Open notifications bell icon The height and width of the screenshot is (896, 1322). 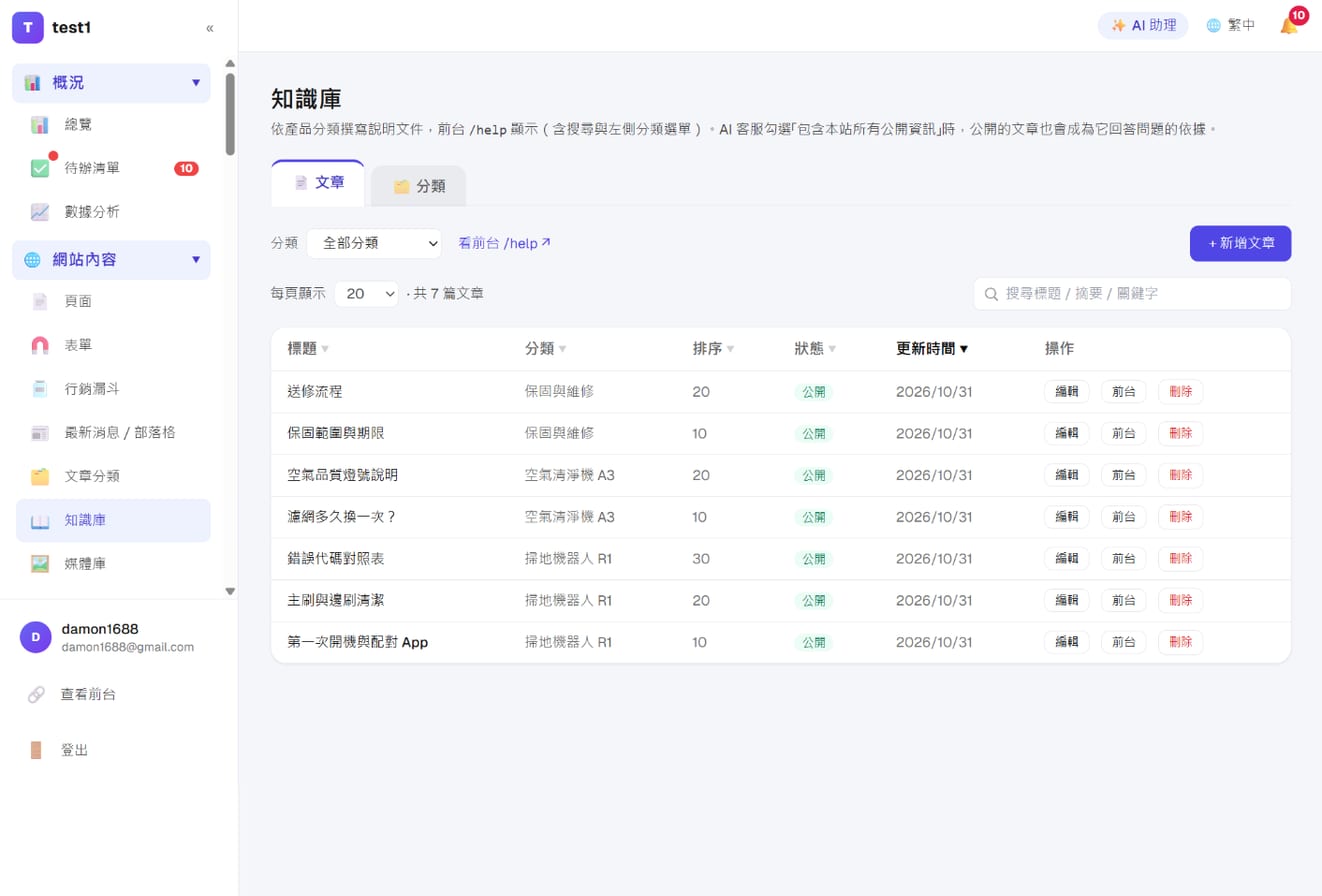tap(1289, 26)
